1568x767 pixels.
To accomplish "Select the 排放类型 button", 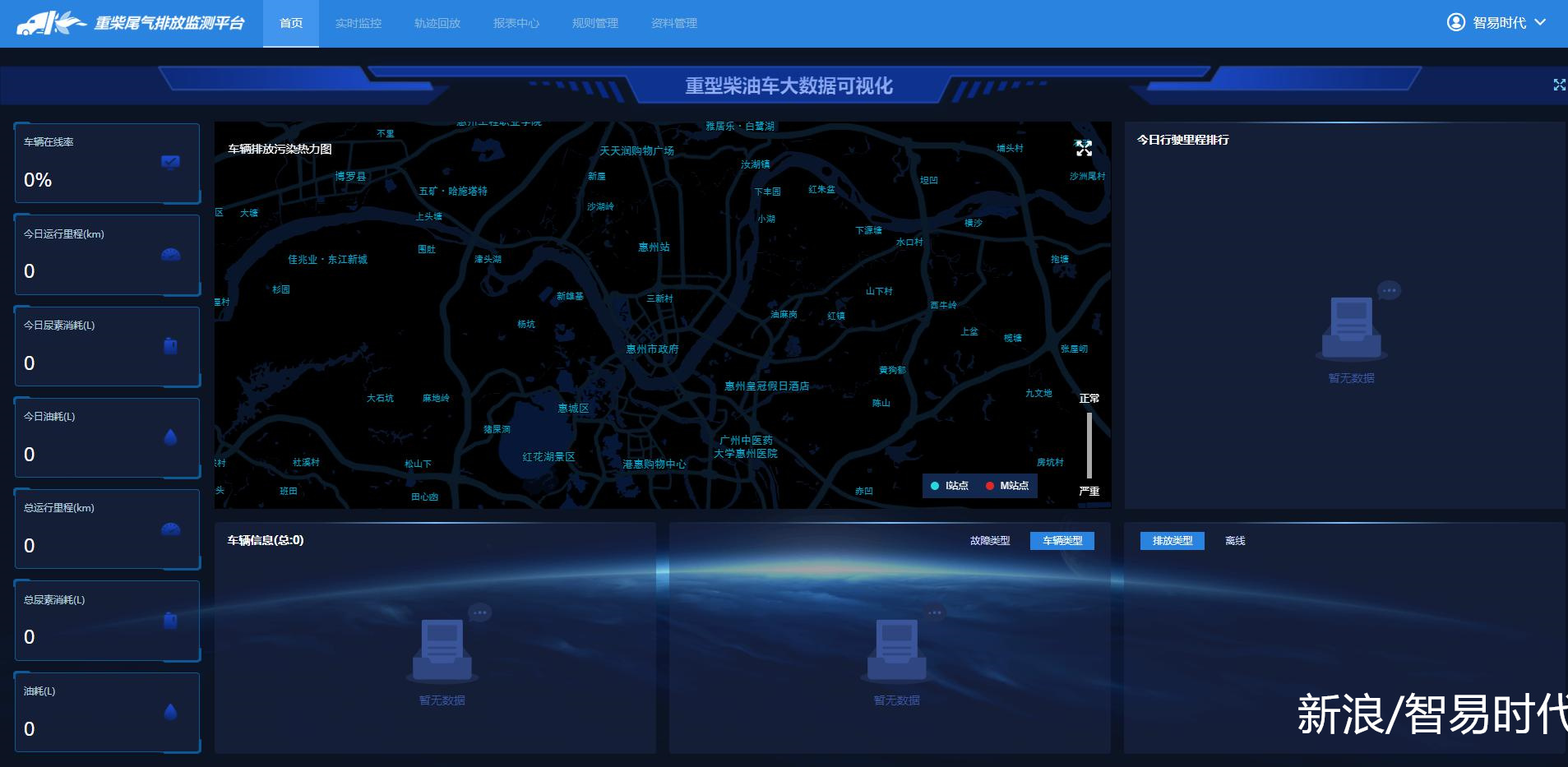I will [1172, 541].
